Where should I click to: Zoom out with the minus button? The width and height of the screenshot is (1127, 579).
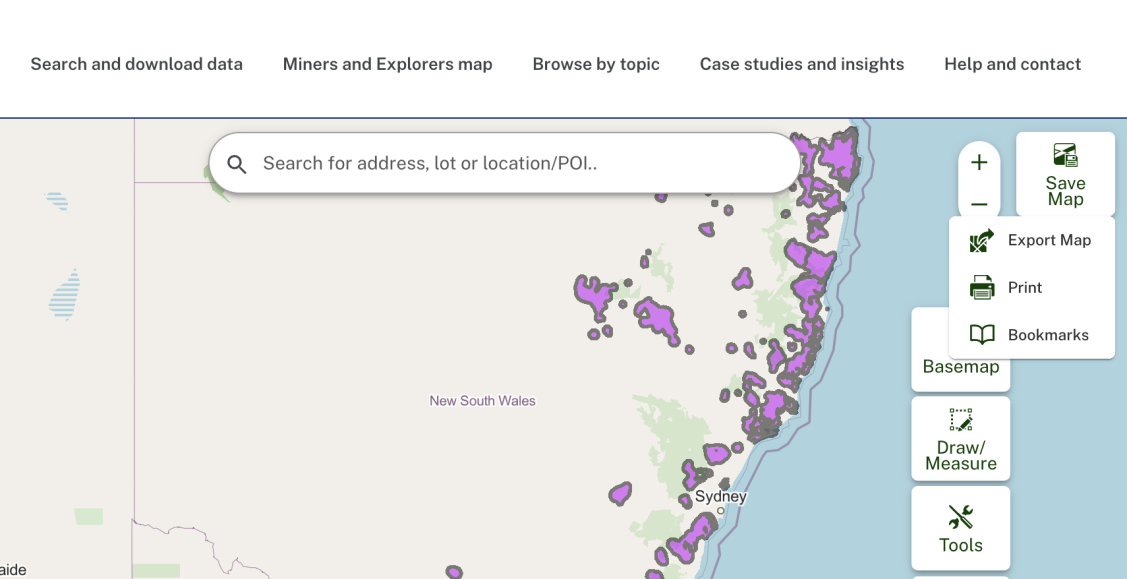click(979, 204)
